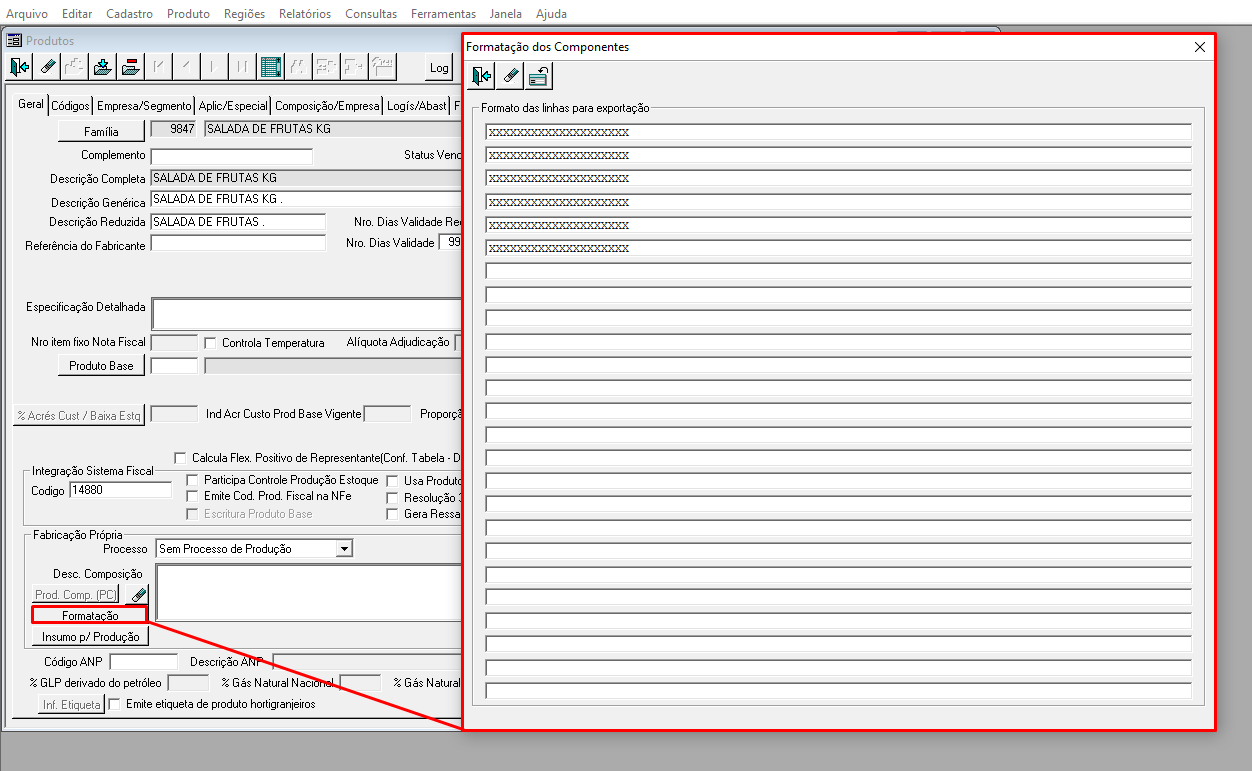Toggle Escritura Produto Base checkbox

[194, 514]
